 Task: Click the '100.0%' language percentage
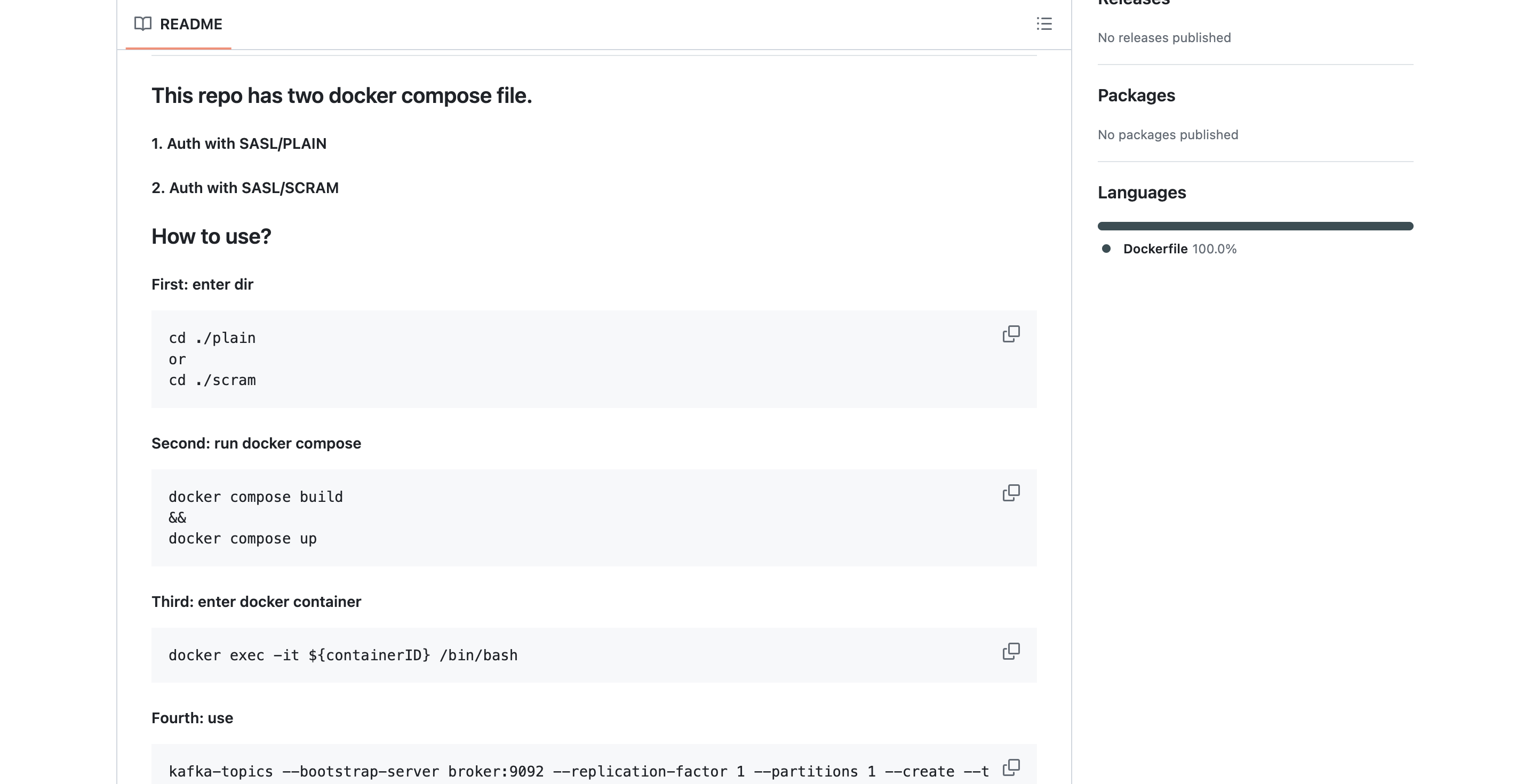(1214, 249)
